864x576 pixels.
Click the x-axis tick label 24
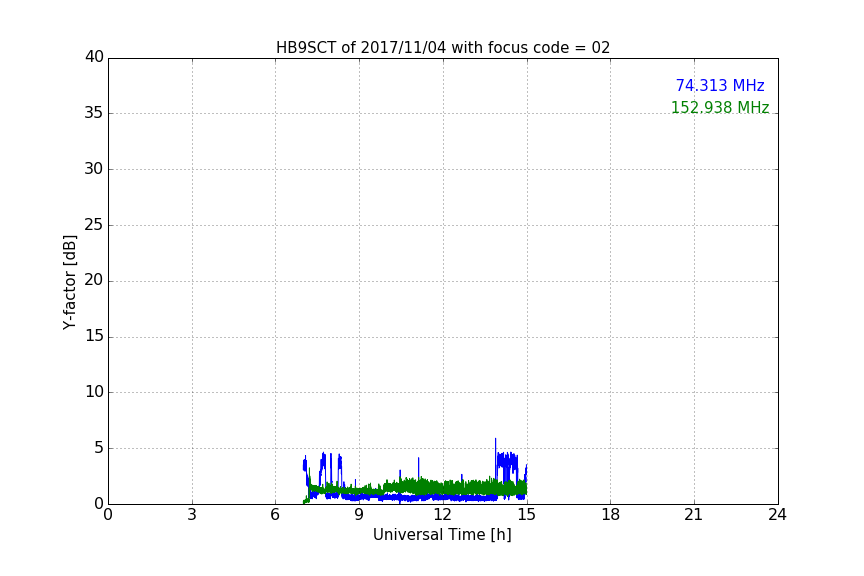[x=778, y=515]
